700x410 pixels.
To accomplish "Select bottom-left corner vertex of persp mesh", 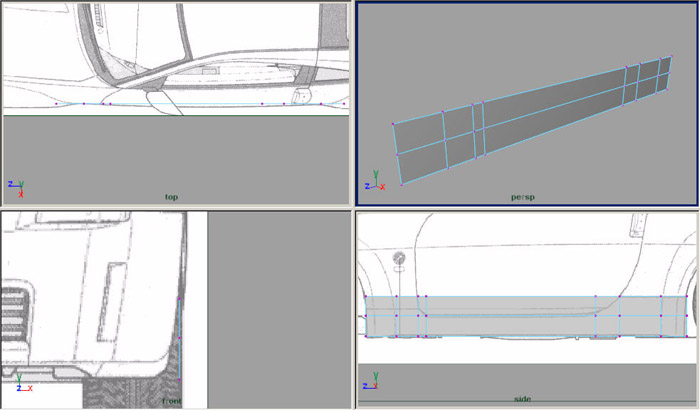I will [402, 185].
